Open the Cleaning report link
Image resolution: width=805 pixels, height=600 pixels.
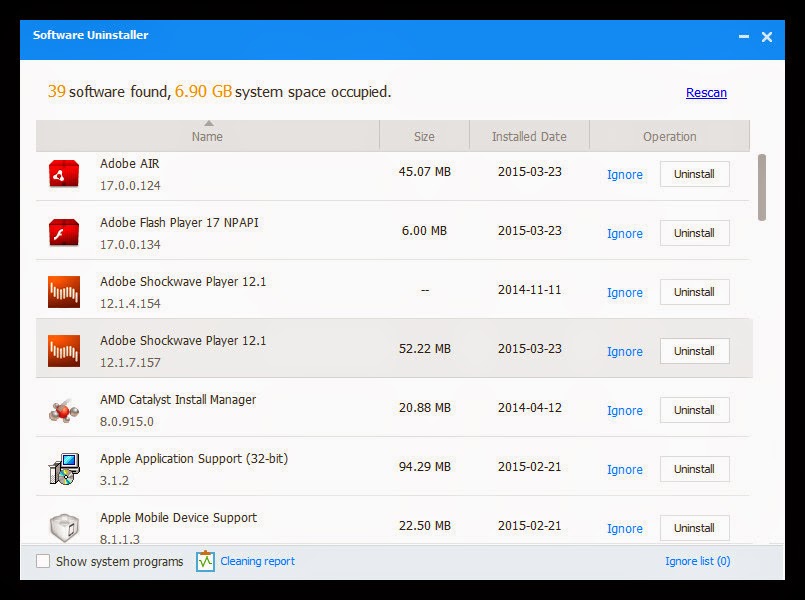[257, 561]
